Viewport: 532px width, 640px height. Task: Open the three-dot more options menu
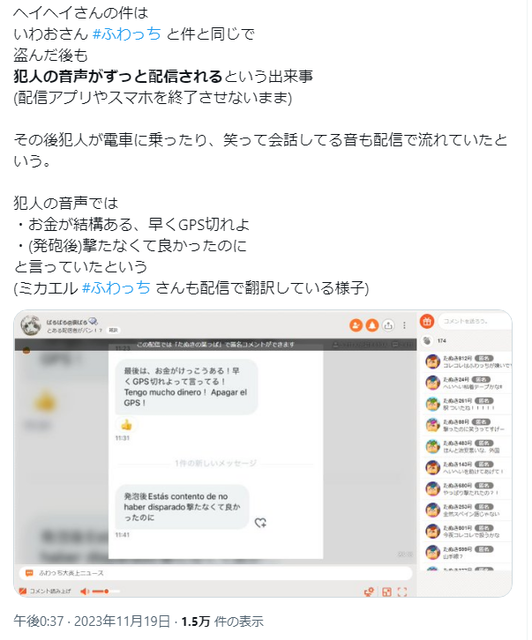[x=404, y=325]
